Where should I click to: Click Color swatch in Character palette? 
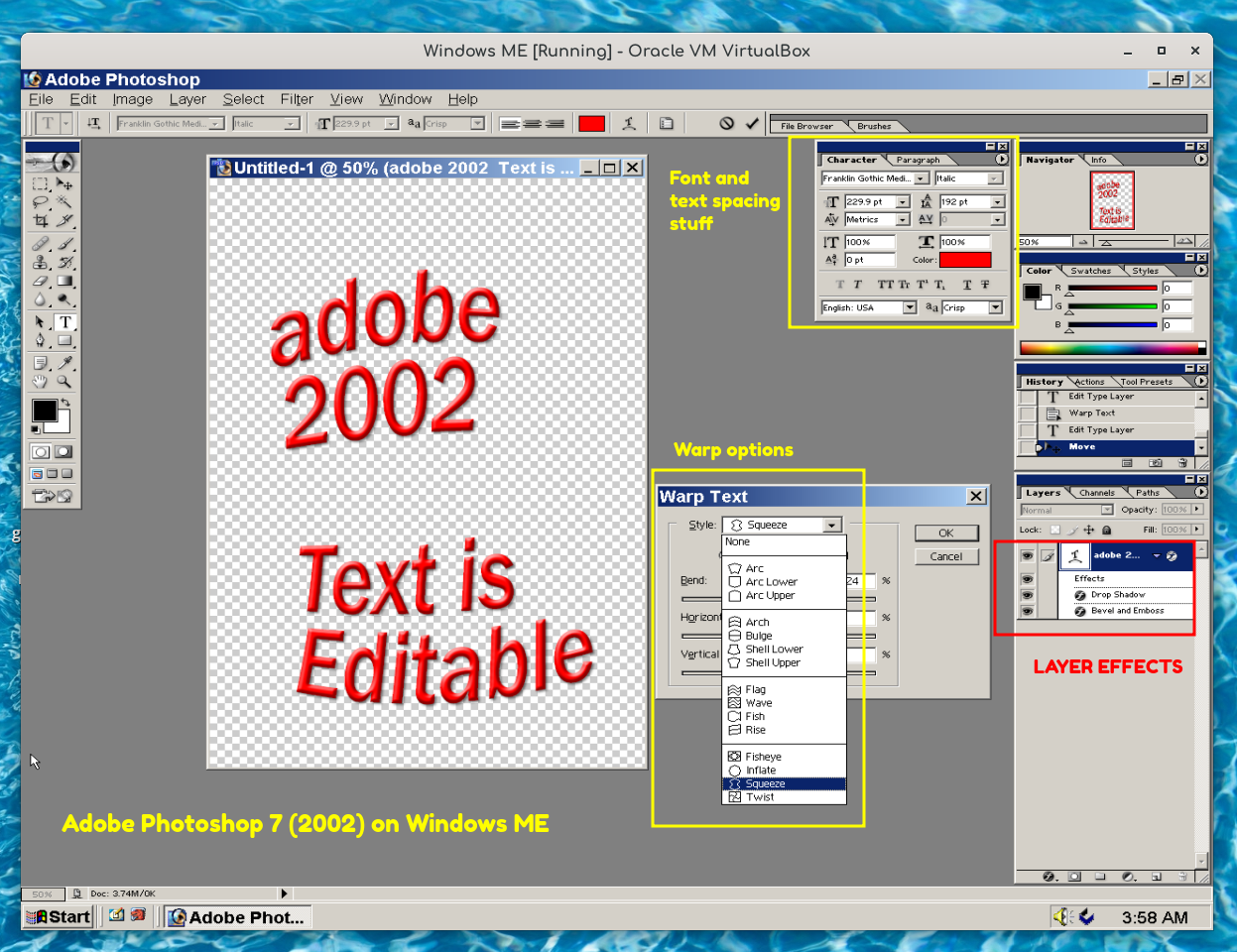click(965, 260)
